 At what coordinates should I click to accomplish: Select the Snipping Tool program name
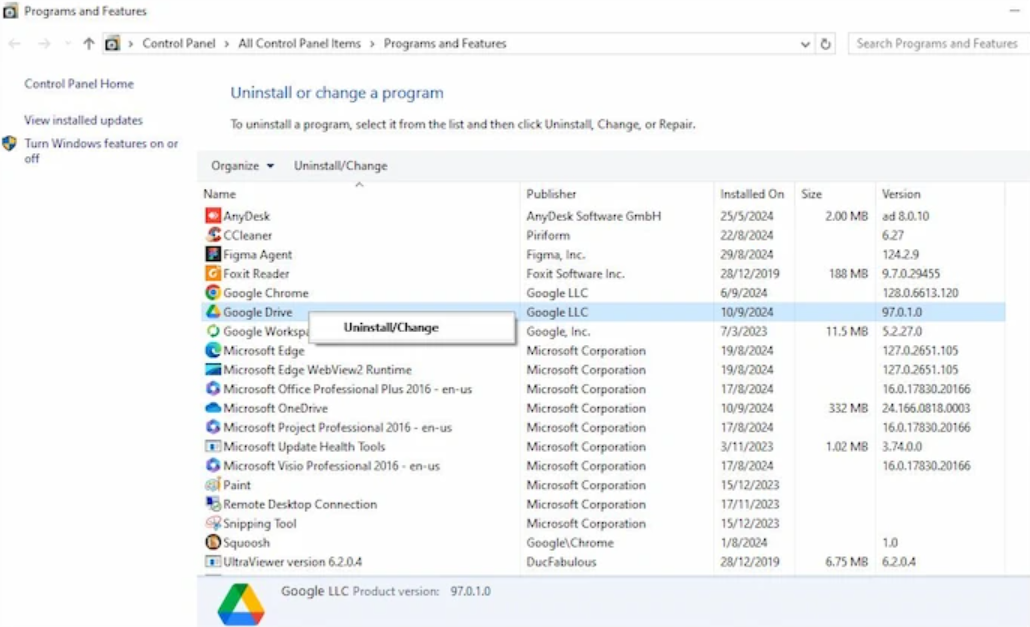coord(259,523)
